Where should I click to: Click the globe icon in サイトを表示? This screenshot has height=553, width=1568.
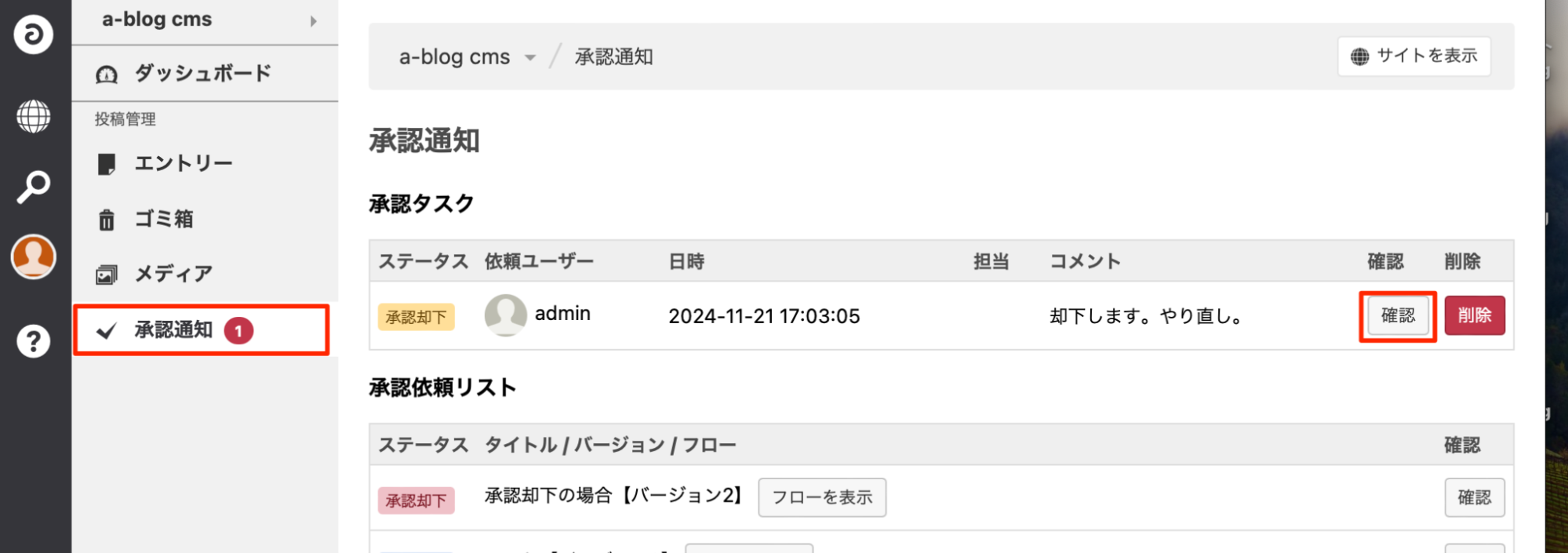point(1359,56)
